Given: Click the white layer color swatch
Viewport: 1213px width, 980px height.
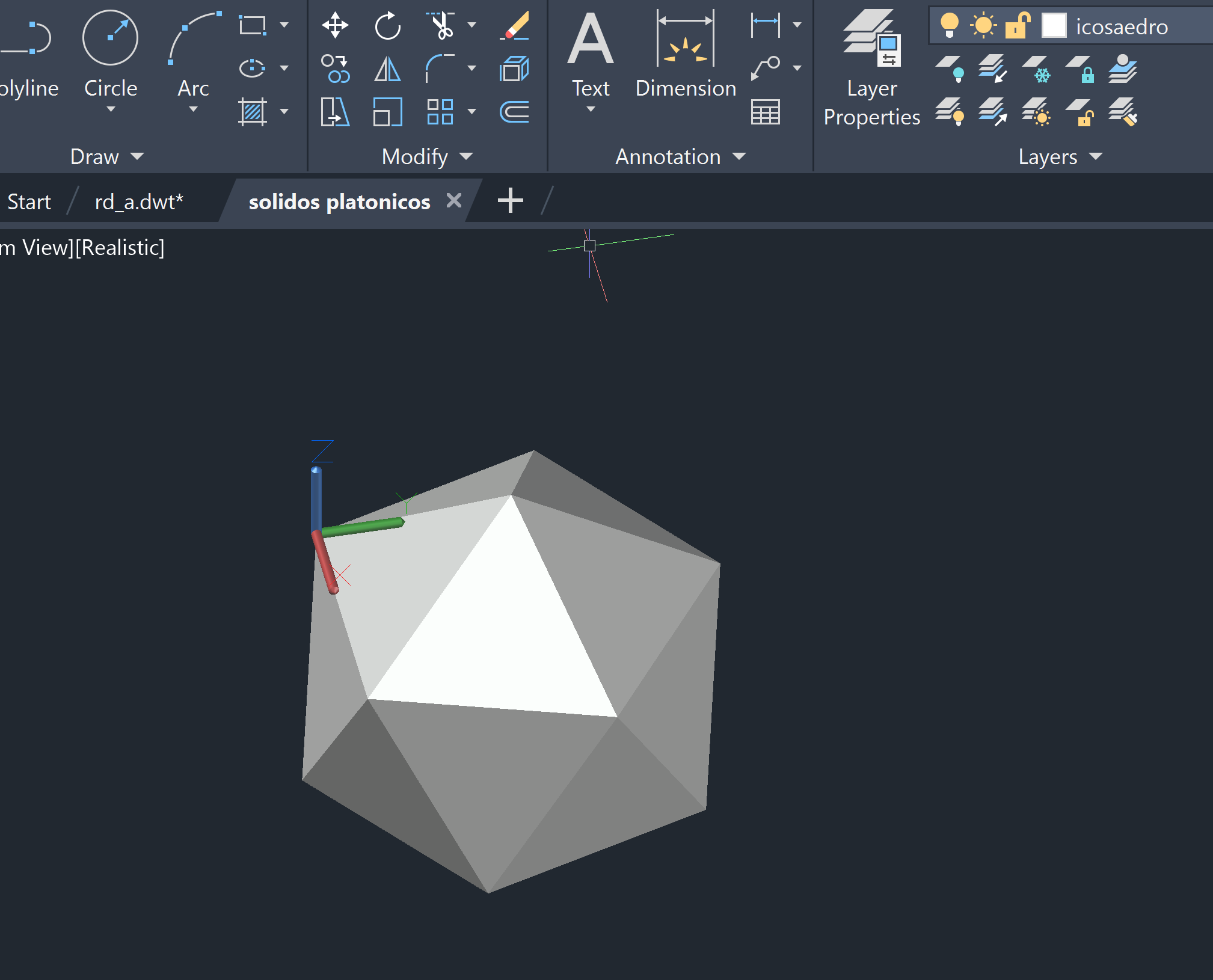Looking at the screenshot, I should tap(1054, 26).
